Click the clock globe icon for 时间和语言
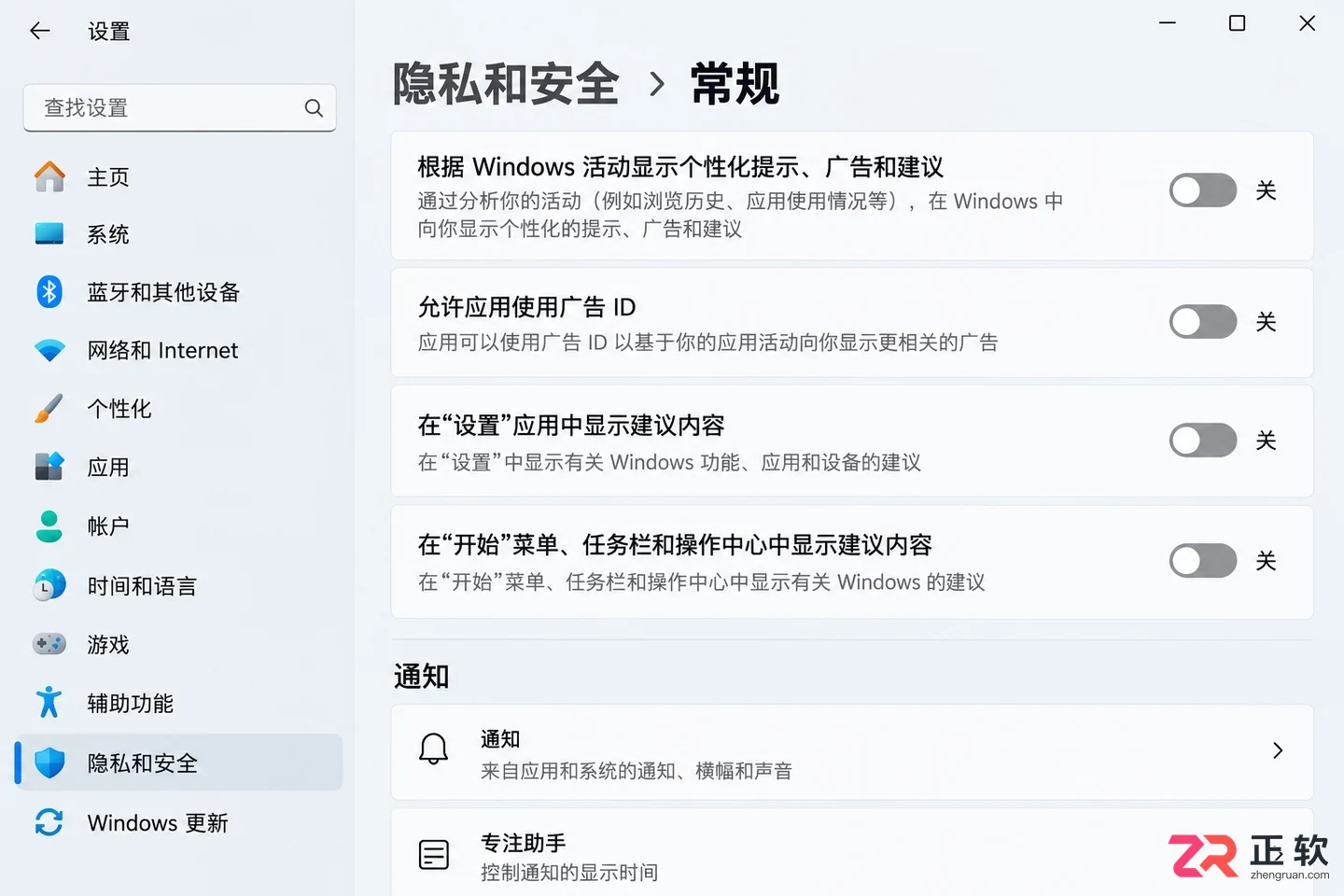 (49, 585)
